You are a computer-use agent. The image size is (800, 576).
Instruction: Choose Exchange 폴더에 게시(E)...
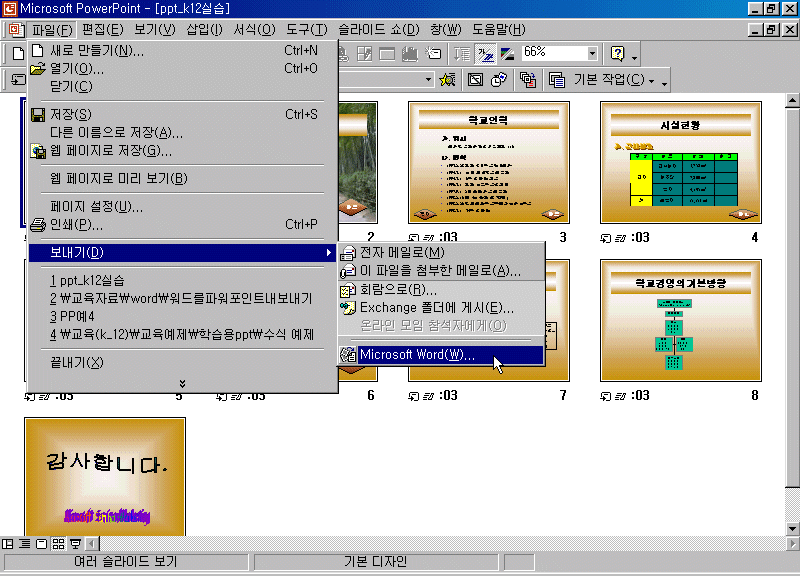440,308
